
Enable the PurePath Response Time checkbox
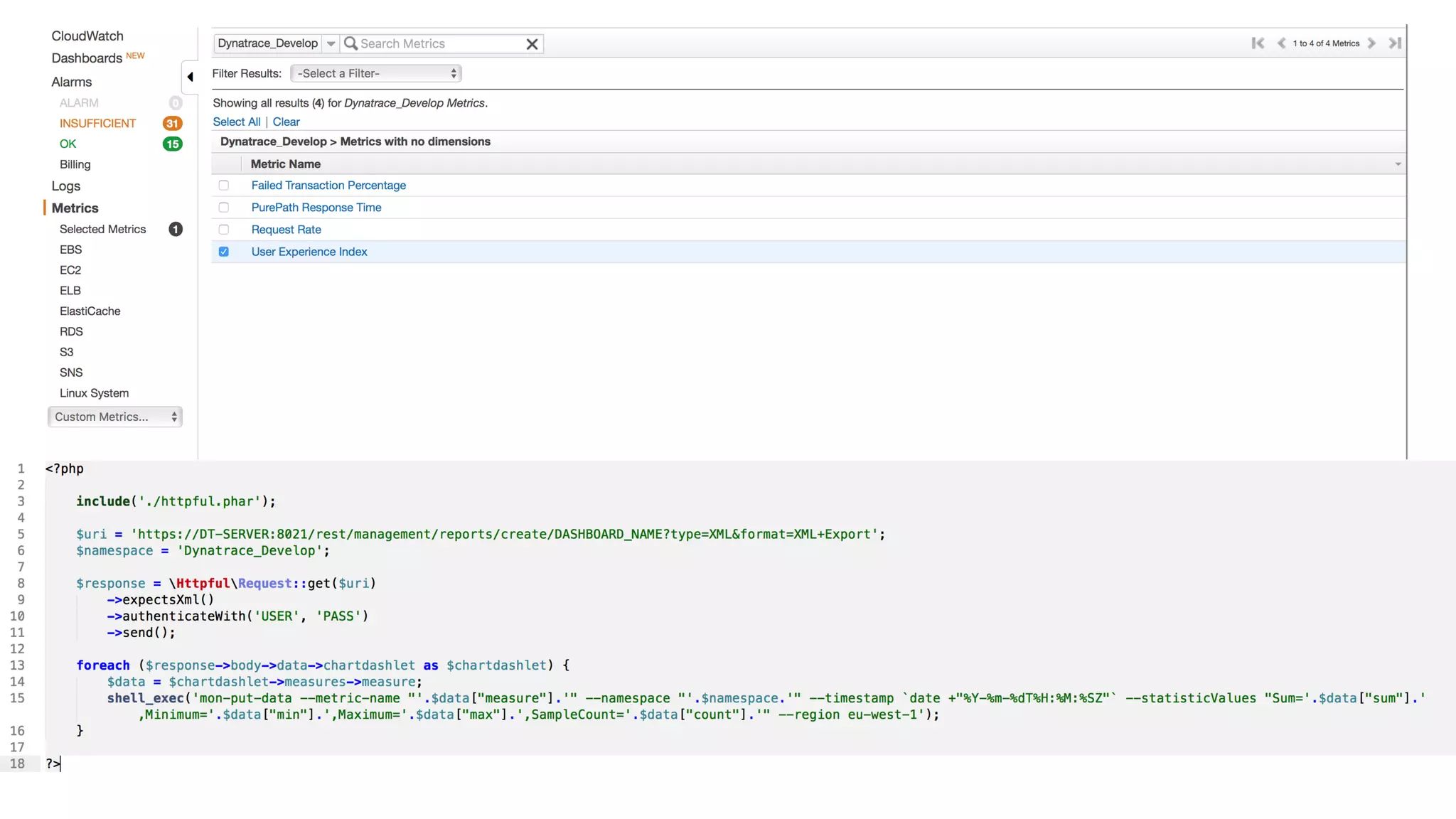(x=224, y=208)
